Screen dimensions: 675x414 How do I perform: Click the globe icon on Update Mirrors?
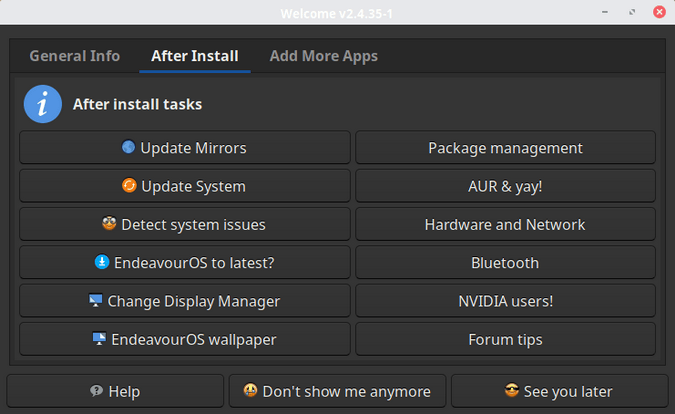[x=128, y=148]
